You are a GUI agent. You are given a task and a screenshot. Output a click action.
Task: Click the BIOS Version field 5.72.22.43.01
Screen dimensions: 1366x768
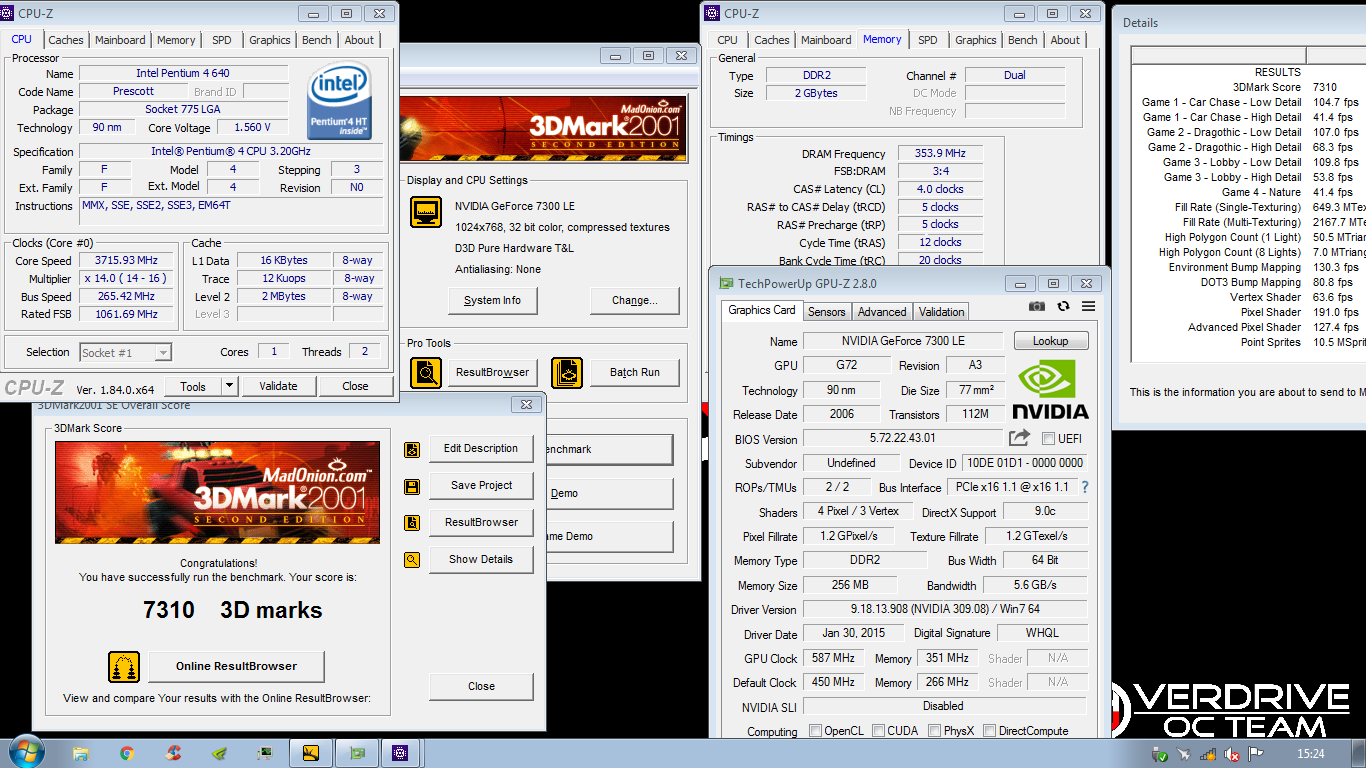[903, 439]
